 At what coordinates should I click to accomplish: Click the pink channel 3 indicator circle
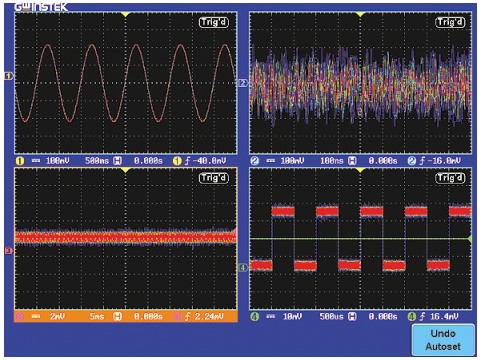coord(20,317)
